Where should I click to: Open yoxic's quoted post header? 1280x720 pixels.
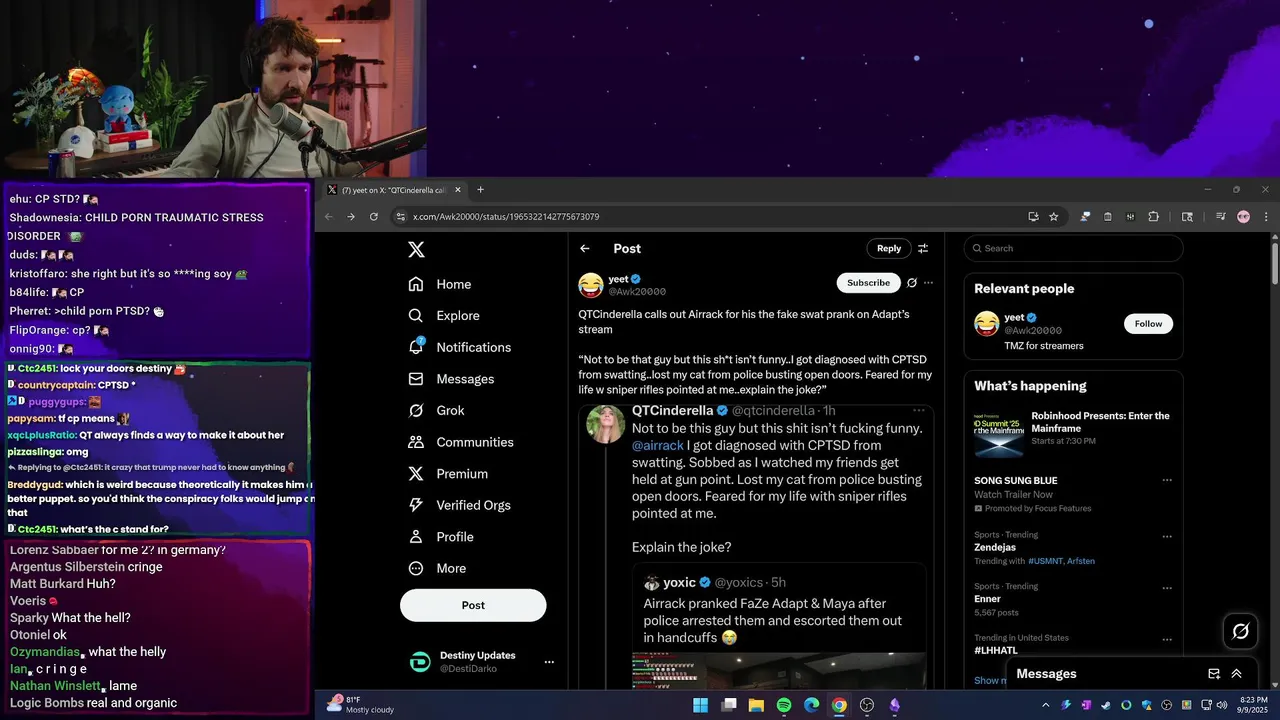pyautogui.click(x=715, y=582)
